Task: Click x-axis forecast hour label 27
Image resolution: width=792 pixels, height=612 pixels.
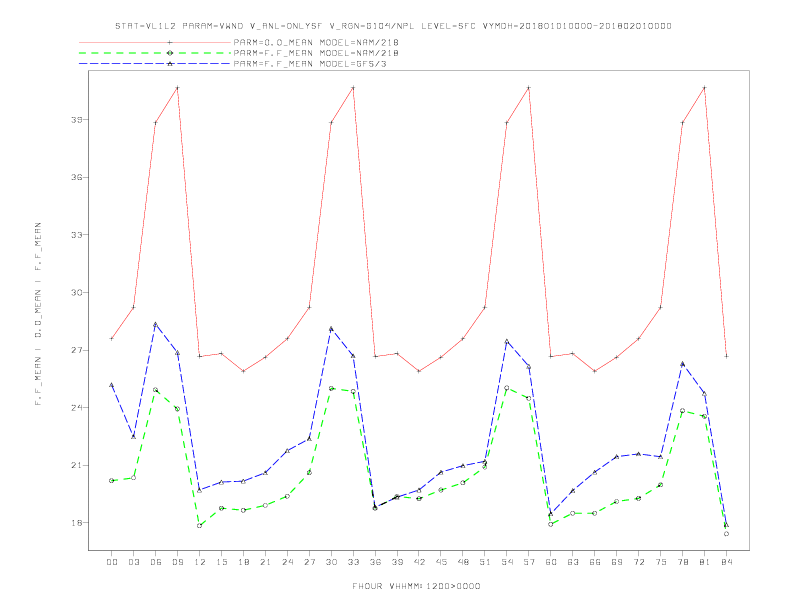Action: click(x=309, y=562)
